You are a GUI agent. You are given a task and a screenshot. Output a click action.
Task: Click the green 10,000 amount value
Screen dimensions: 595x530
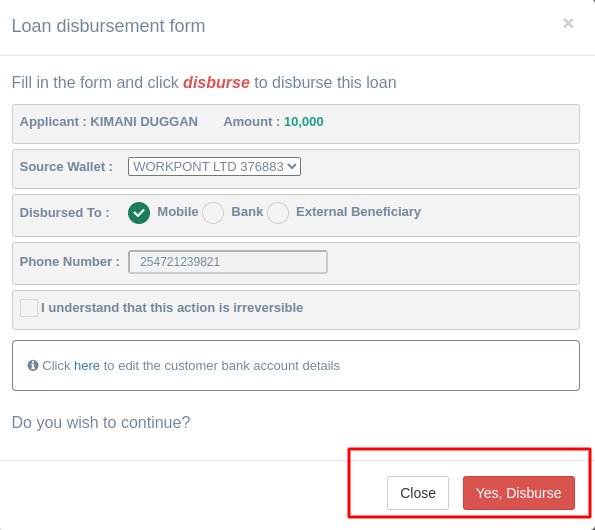(304, 122)
